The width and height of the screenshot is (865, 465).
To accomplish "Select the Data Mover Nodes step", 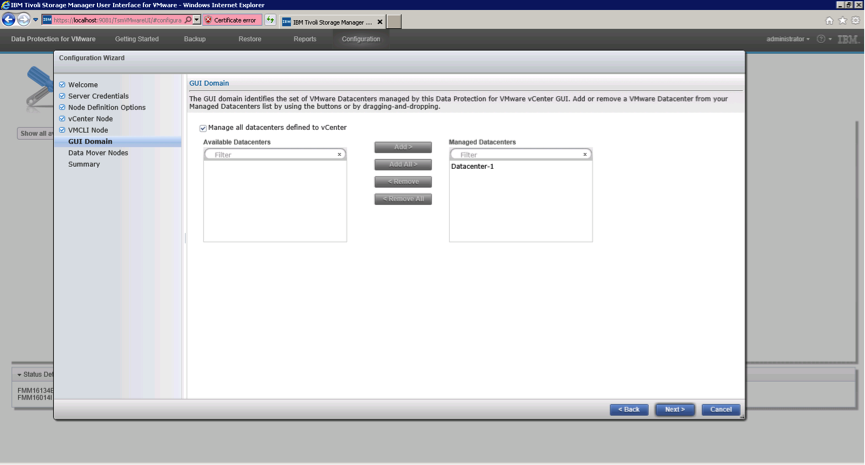I will [x=98, y=153].
